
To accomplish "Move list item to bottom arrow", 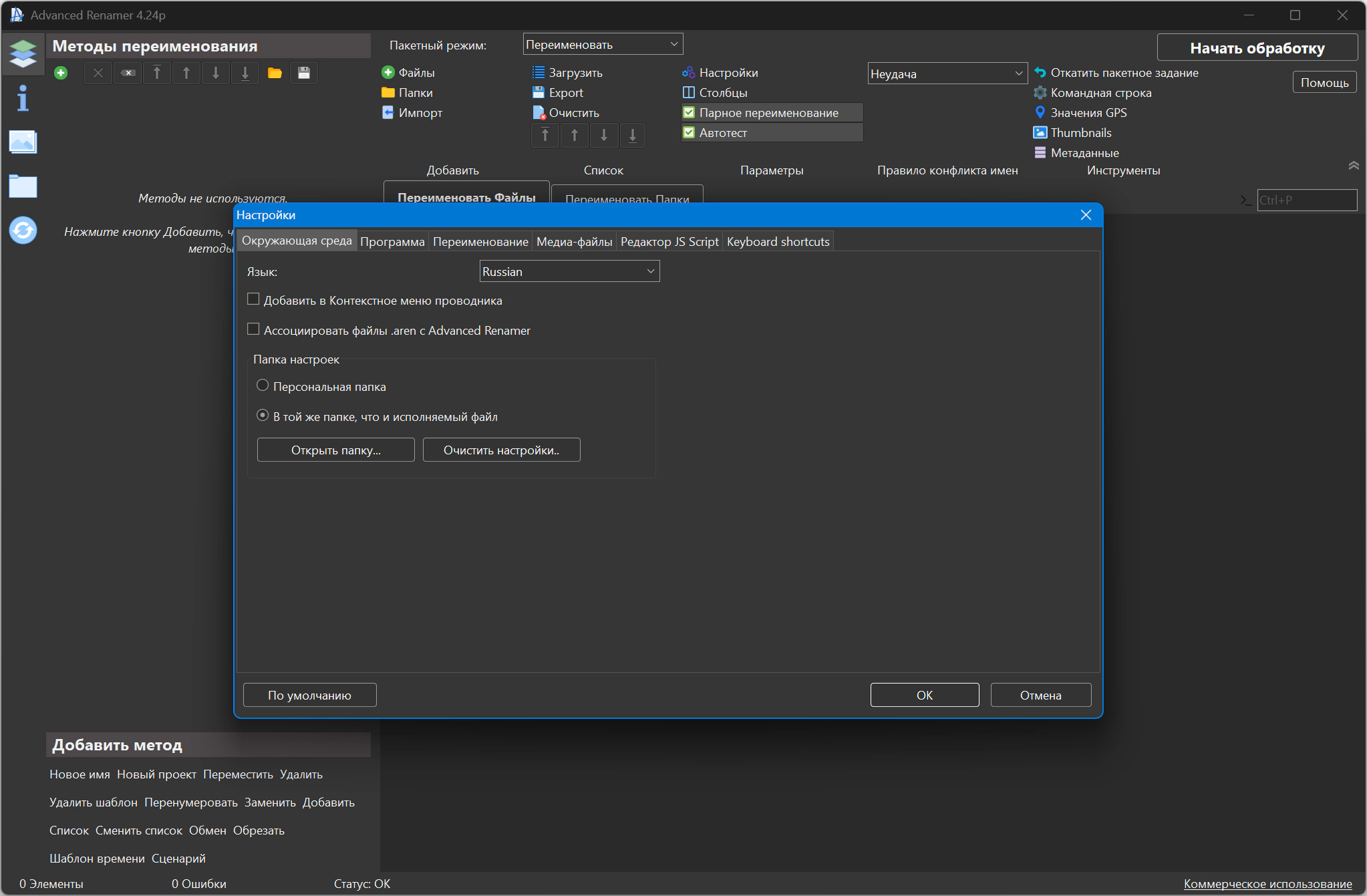I will (x=633, y=135).
